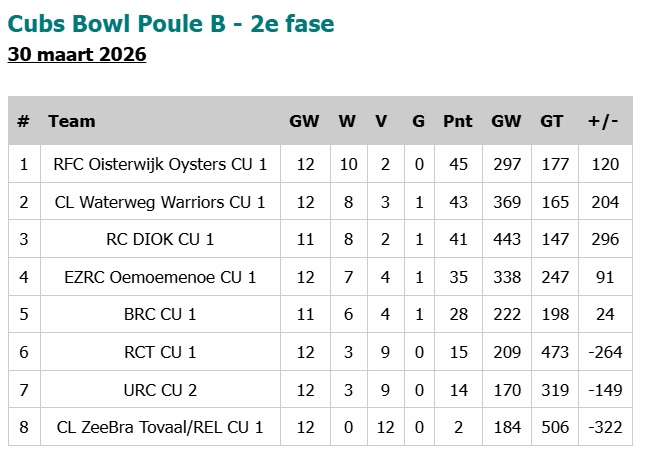Viewport: 663px width, 467px height.
Task: Click the RC DIOK CU 1 team
Action: (x=160, y=240)
